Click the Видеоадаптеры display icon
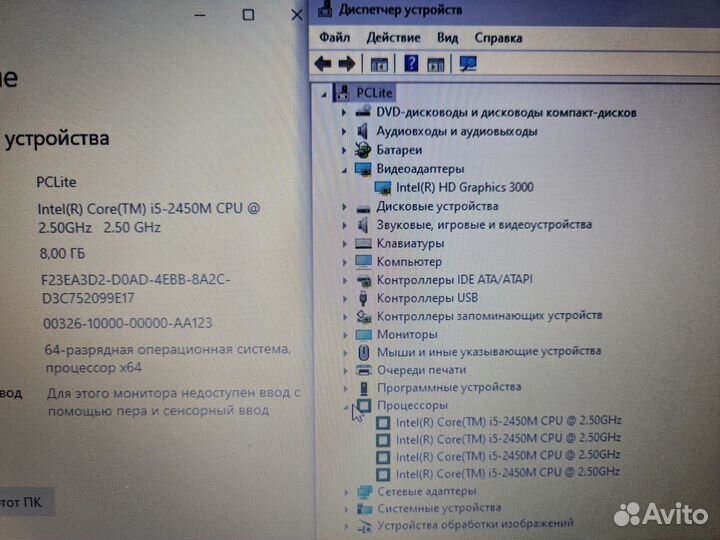Screen dimensions: 720x540 click(363, 169)
